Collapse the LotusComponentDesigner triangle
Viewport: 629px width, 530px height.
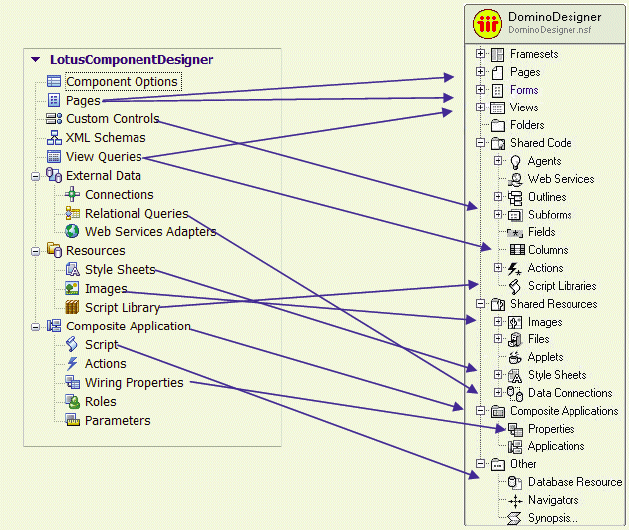[36, 59]
